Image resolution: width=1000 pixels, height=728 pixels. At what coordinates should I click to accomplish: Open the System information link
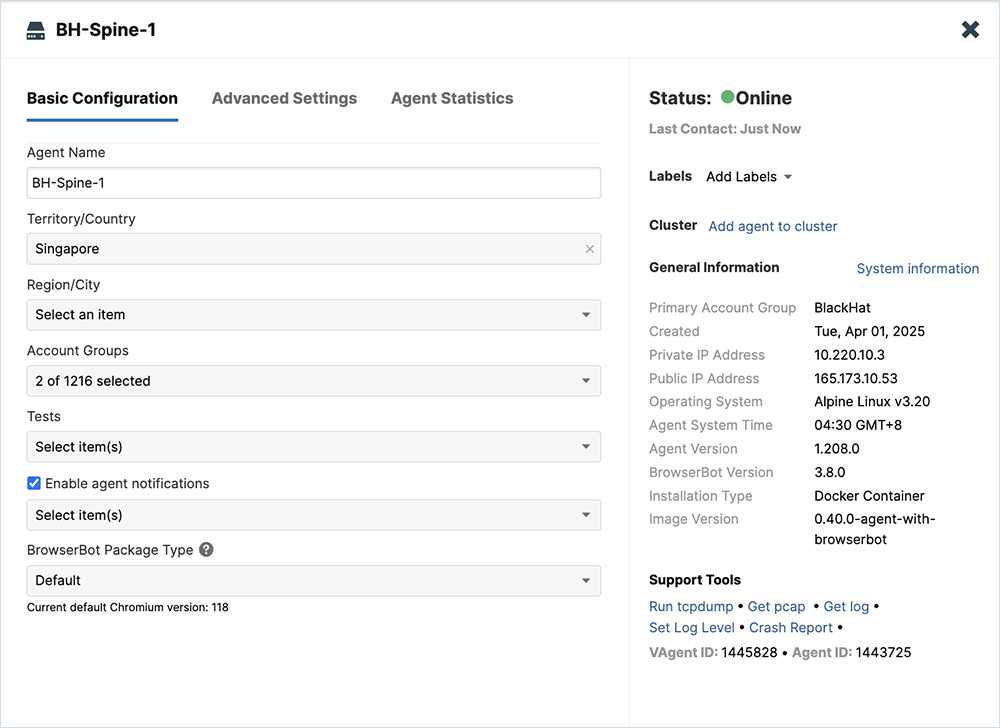click(917, 268)
